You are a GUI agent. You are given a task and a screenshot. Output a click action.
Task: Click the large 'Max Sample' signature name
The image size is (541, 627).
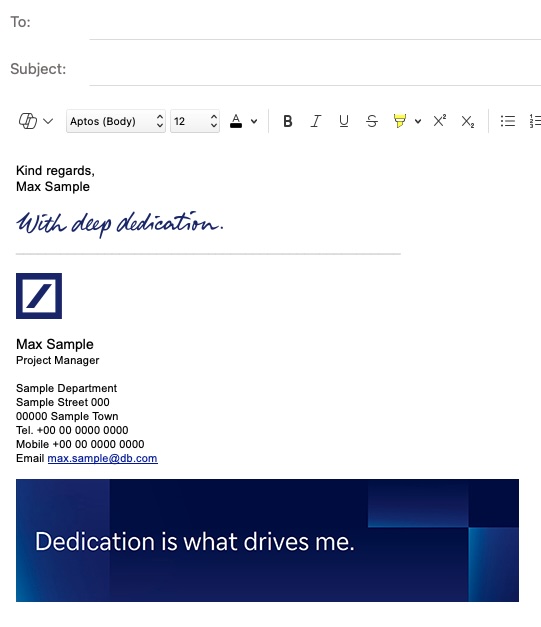coord(55,344)
